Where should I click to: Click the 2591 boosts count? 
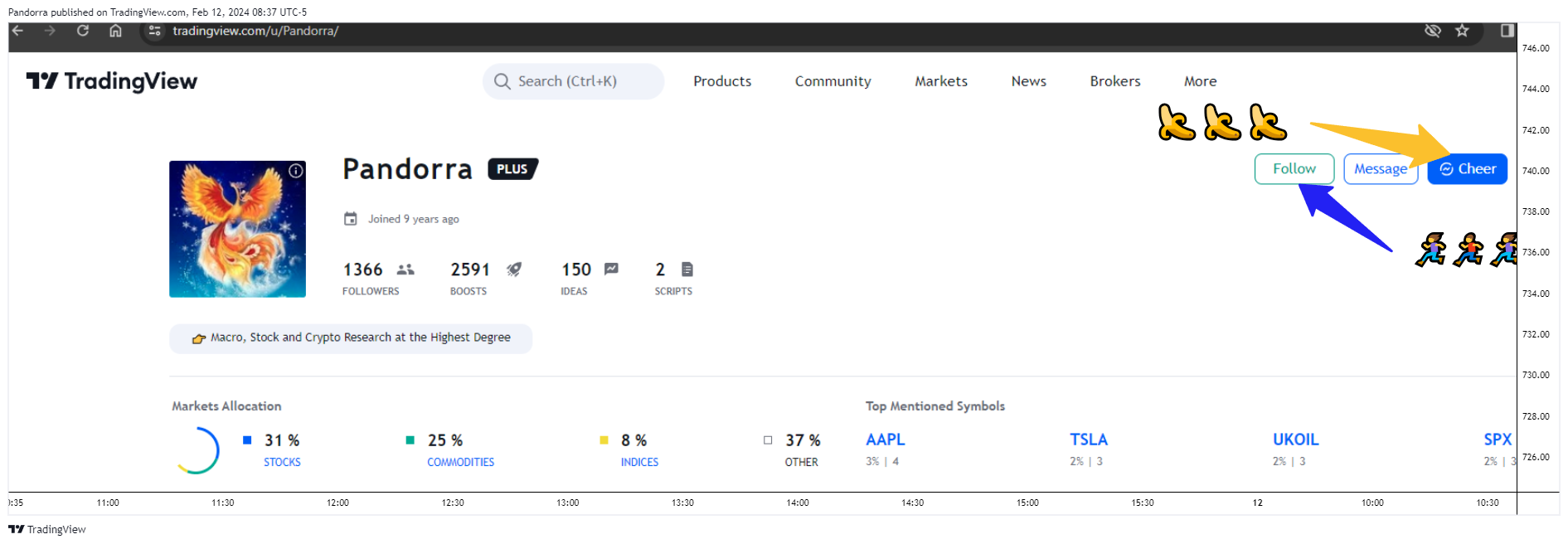pyautogui.click(x=470, y=270)
